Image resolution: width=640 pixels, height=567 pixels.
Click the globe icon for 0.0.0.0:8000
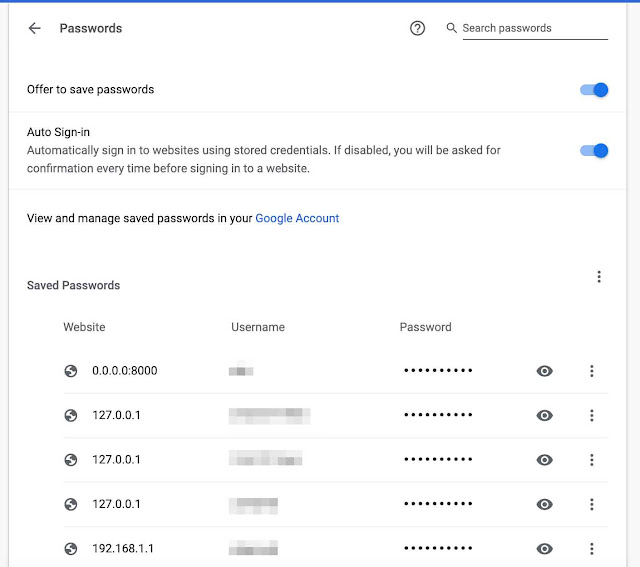point(70,371)
